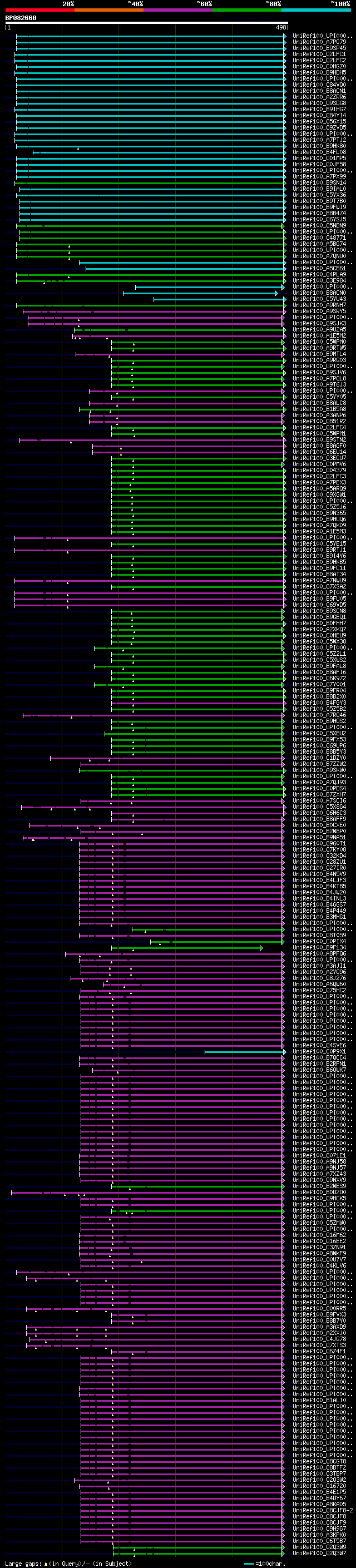Click label UniRef100_B9MTL4
The image size is (356, 1568).
pyautogui.click(x=319, y=354)
